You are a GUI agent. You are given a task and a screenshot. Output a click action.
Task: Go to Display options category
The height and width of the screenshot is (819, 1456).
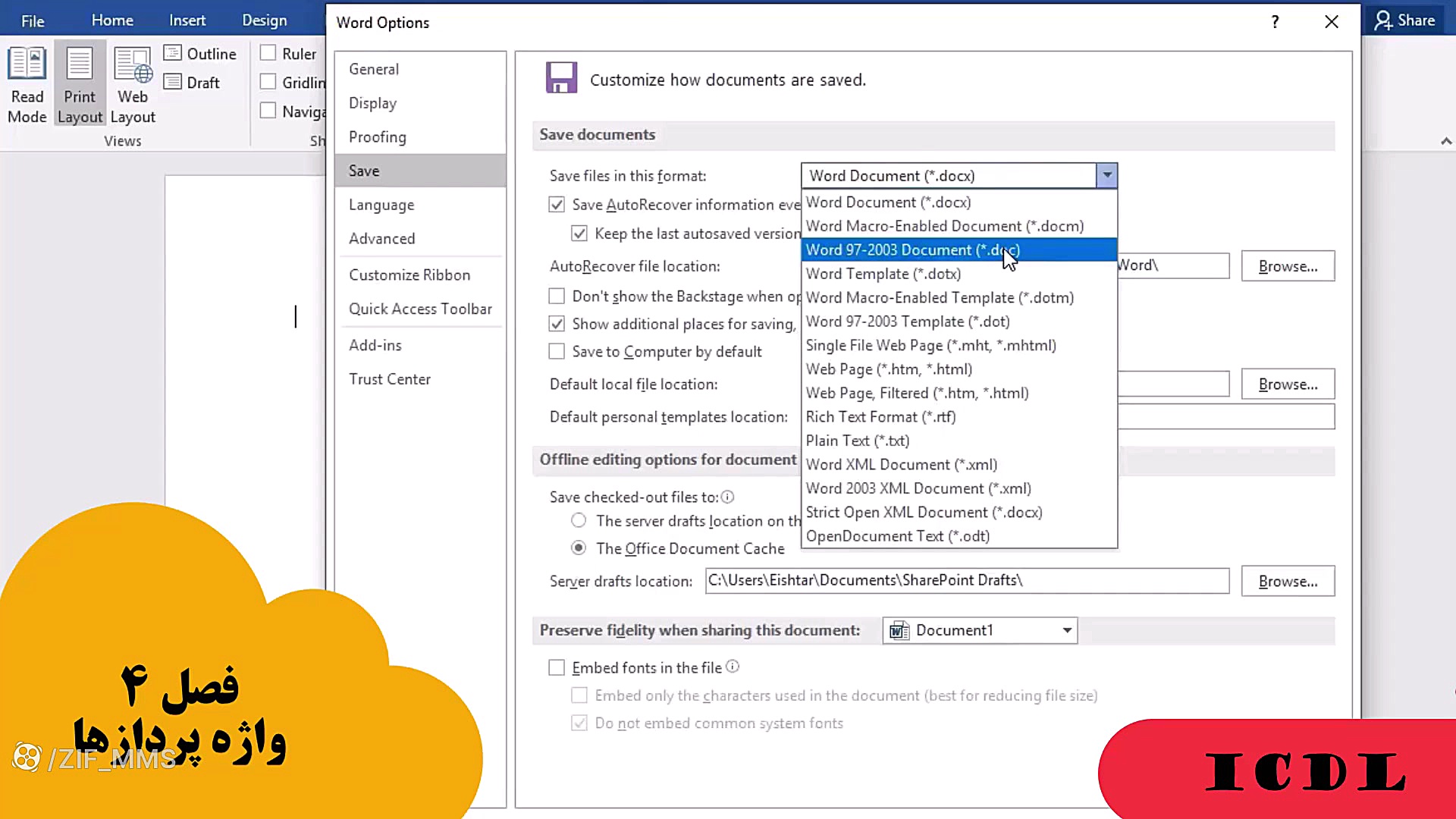click(420, 103)
